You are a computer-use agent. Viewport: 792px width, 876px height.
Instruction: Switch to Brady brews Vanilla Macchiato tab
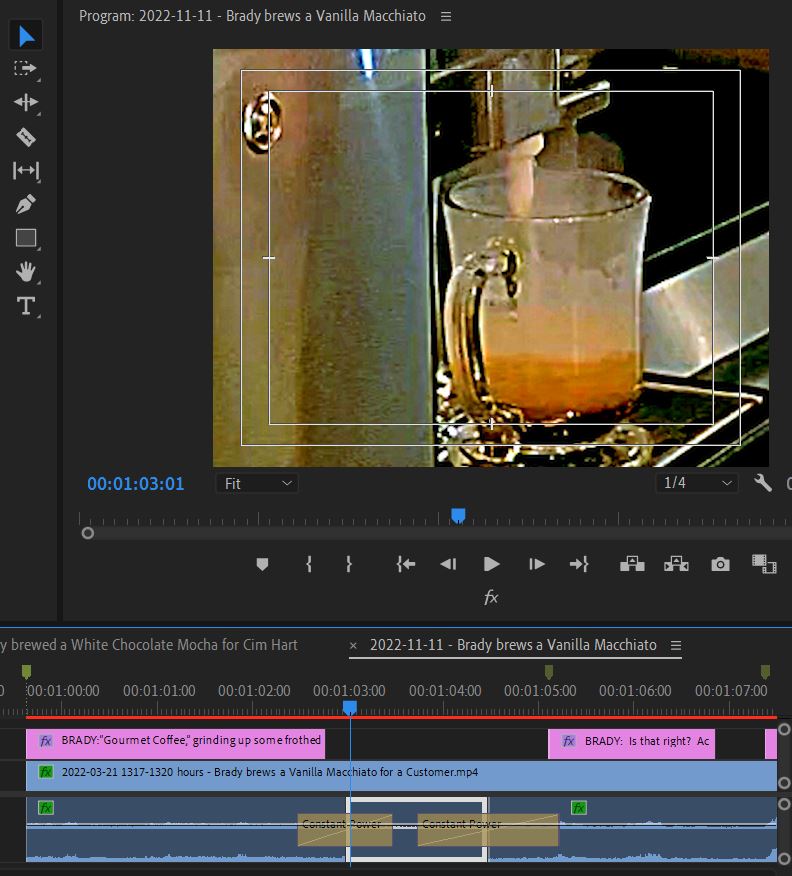point(513,645)
